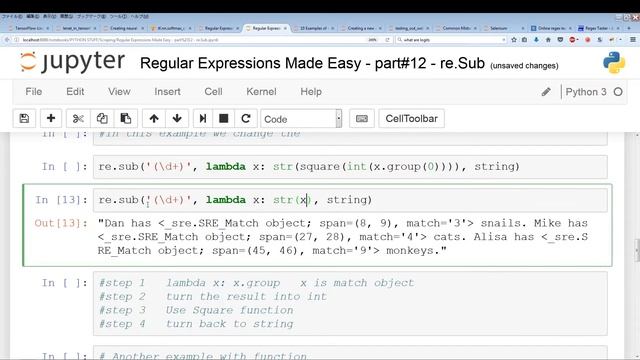Open the Cell menu
640x360 pixels.
coord(213,92)
